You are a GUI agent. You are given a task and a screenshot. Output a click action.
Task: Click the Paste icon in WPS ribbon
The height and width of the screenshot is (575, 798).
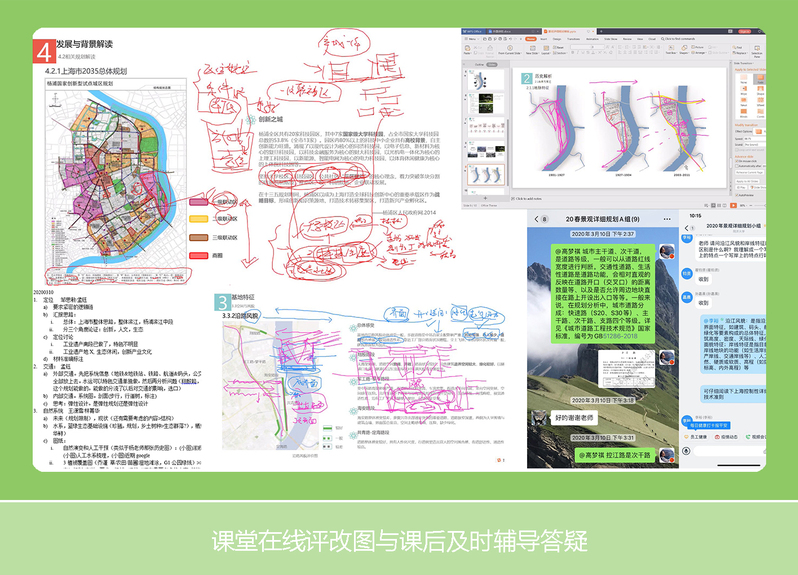[x=467, y=48]
